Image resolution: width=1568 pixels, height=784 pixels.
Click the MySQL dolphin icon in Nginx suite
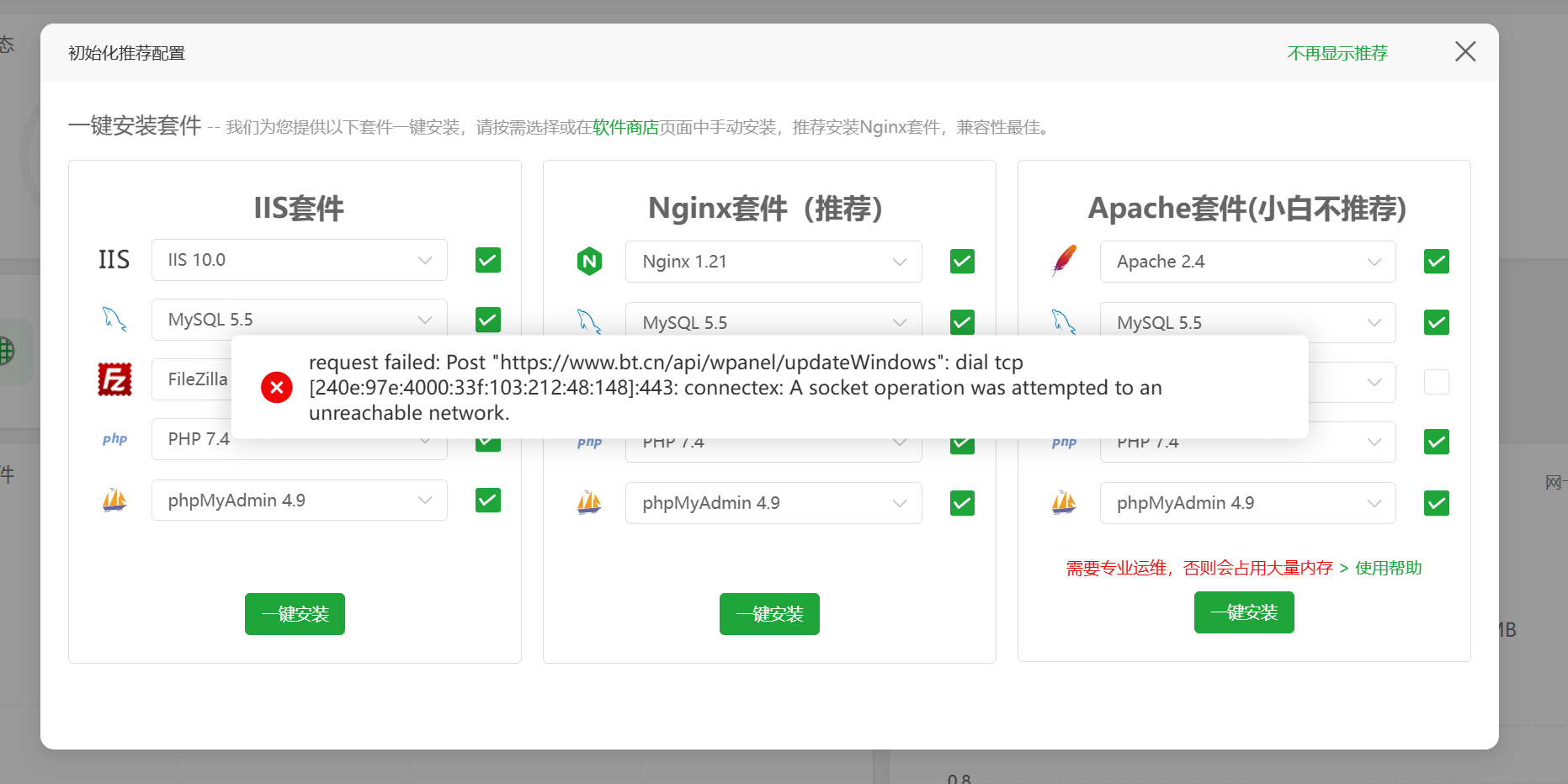click(589, 322)
